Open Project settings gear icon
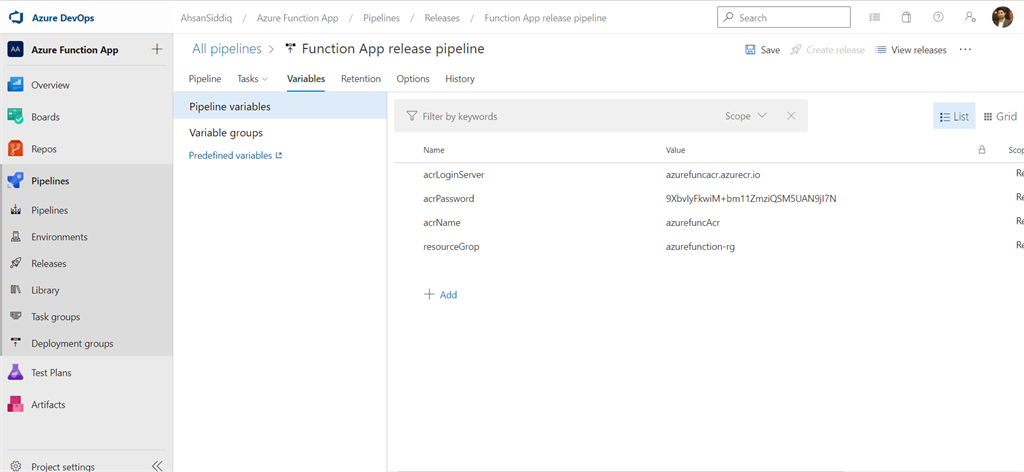 (16, 467)
